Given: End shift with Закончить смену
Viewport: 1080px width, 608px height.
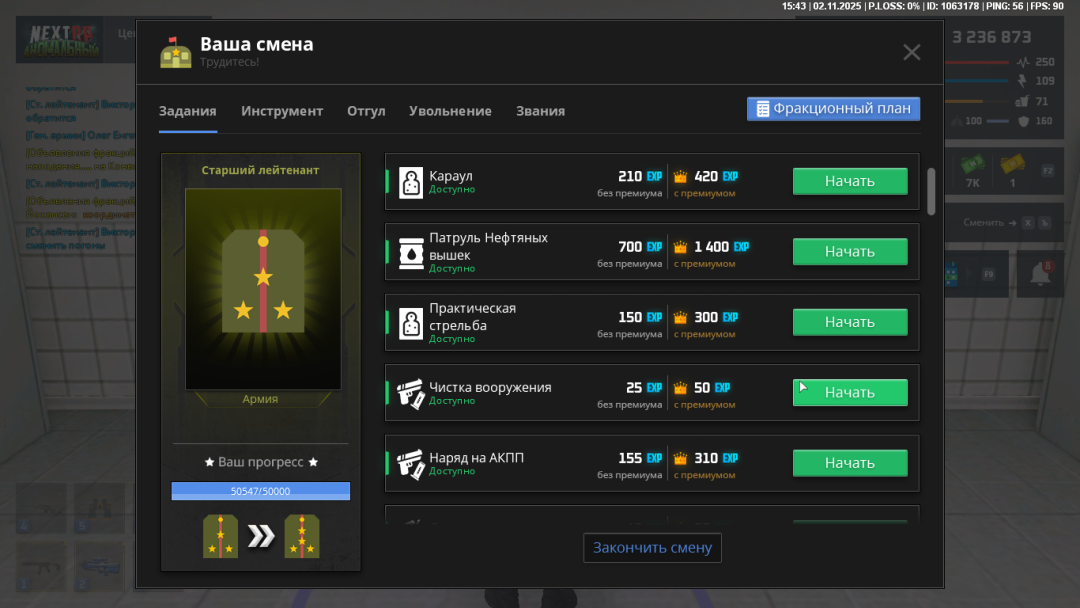Looking at the screenshot, I should pyautogui.click(x=652, y=548).
